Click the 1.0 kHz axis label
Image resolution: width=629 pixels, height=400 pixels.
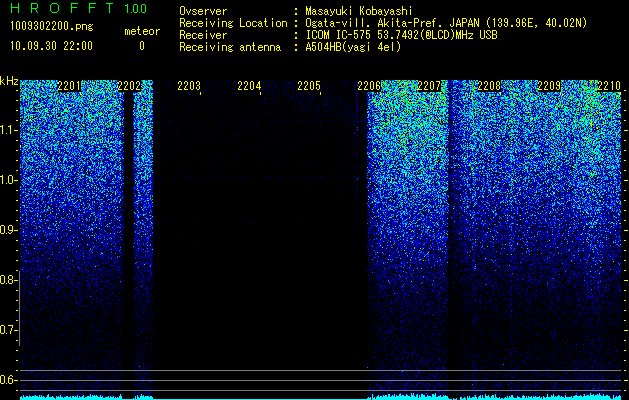coord(7,180)
